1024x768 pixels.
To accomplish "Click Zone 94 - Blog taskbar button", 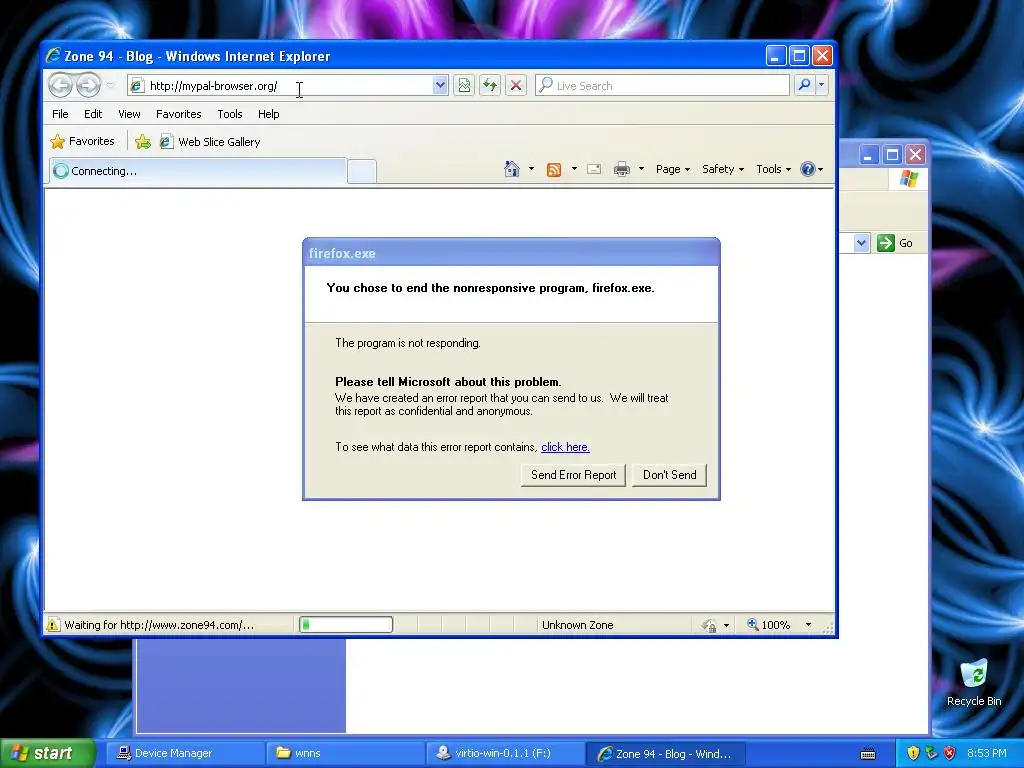I will click(x=666, y=753).
